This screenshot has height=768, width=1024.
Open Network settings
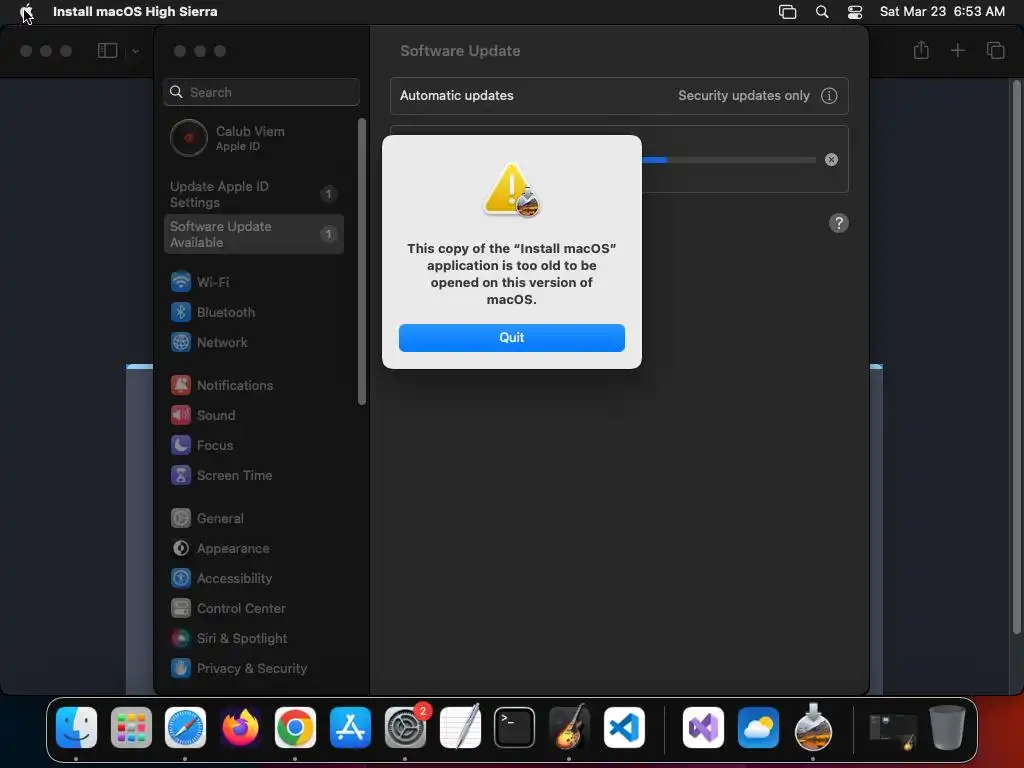[253, 342]
